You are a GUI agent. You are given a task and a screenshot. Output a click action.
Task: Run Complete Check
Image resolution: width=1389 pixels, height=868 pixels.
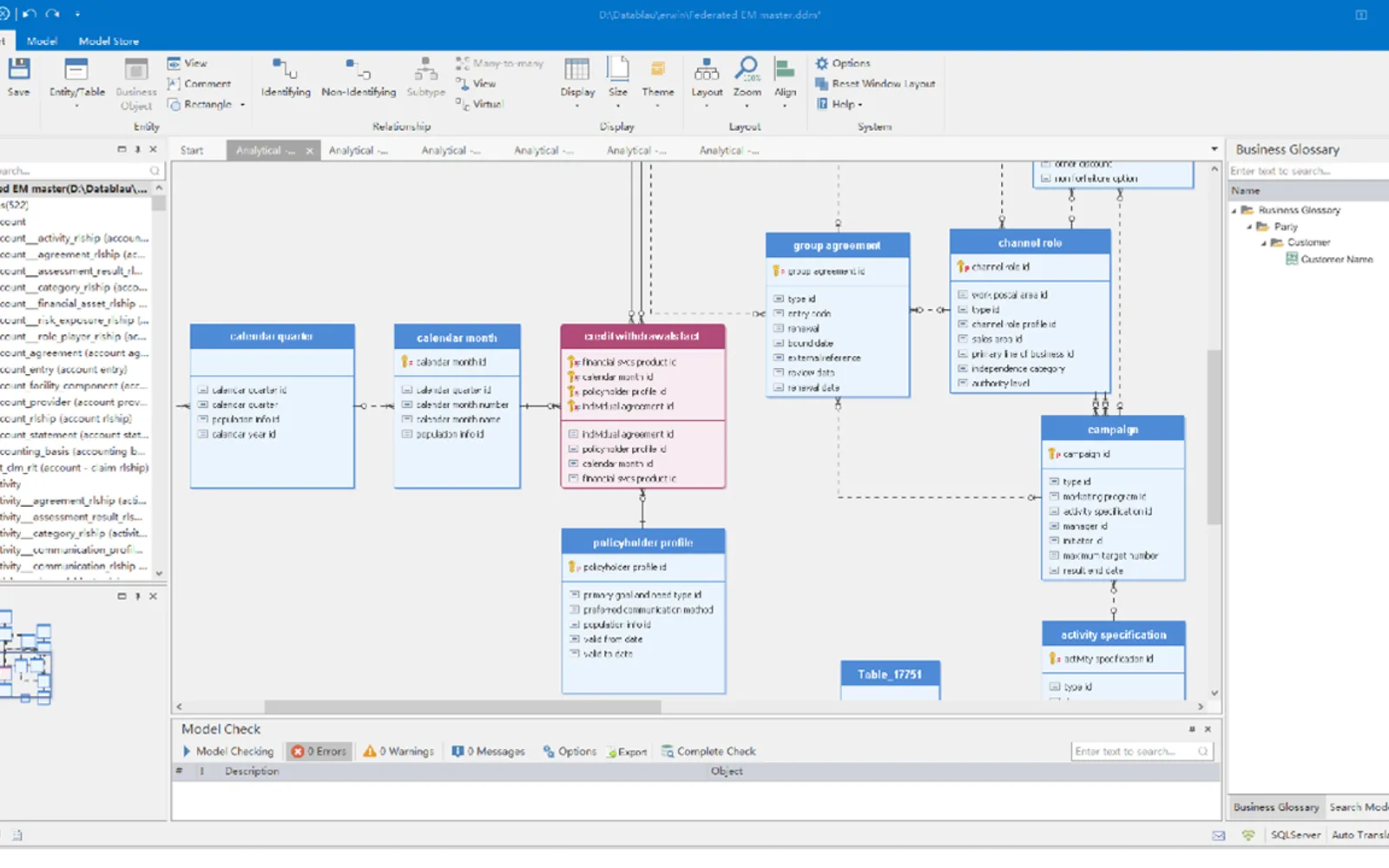click(x=708, y=752)
